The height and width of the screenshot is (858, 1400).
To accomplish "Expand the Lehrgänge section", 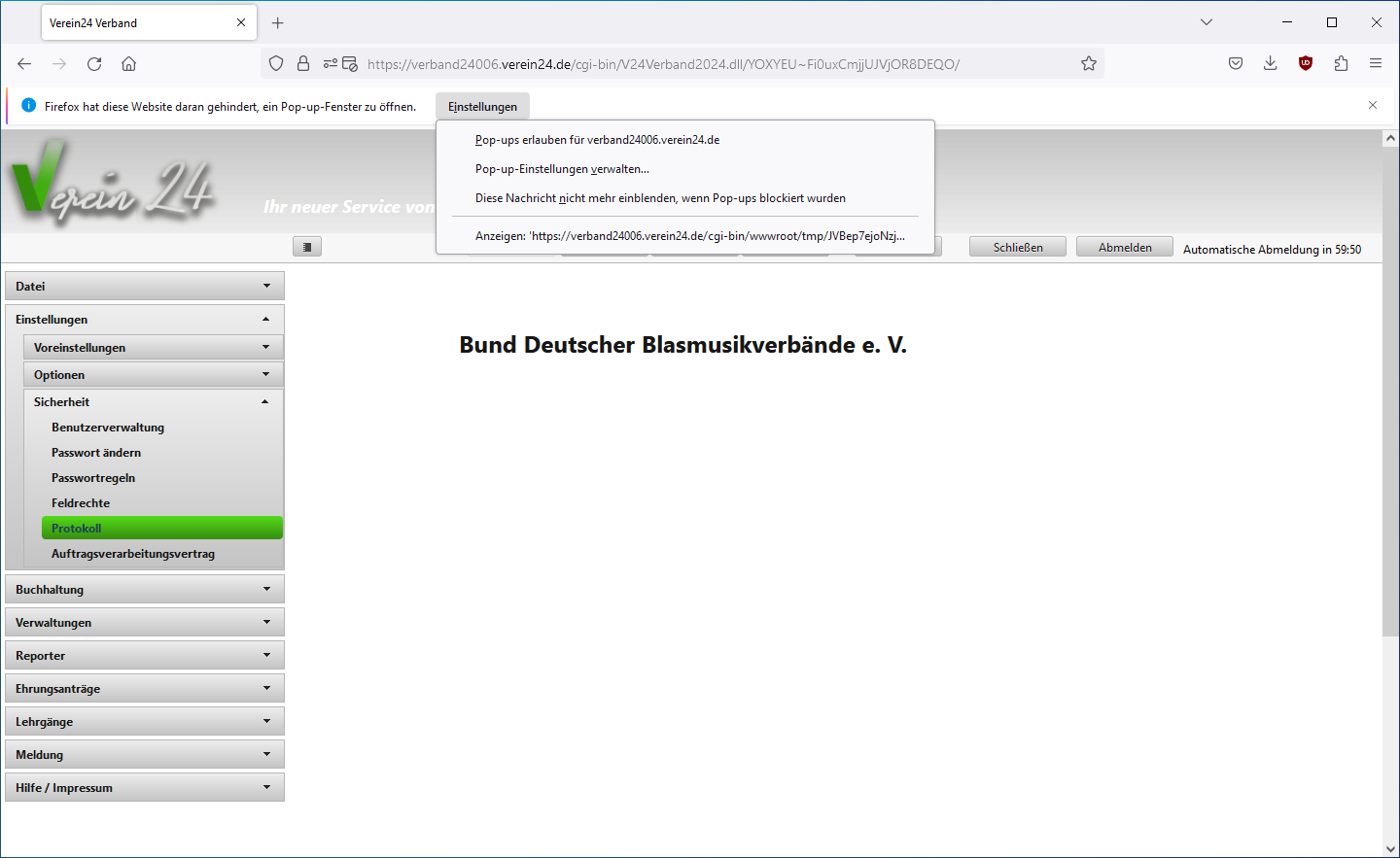I will (x=145, y=721).
